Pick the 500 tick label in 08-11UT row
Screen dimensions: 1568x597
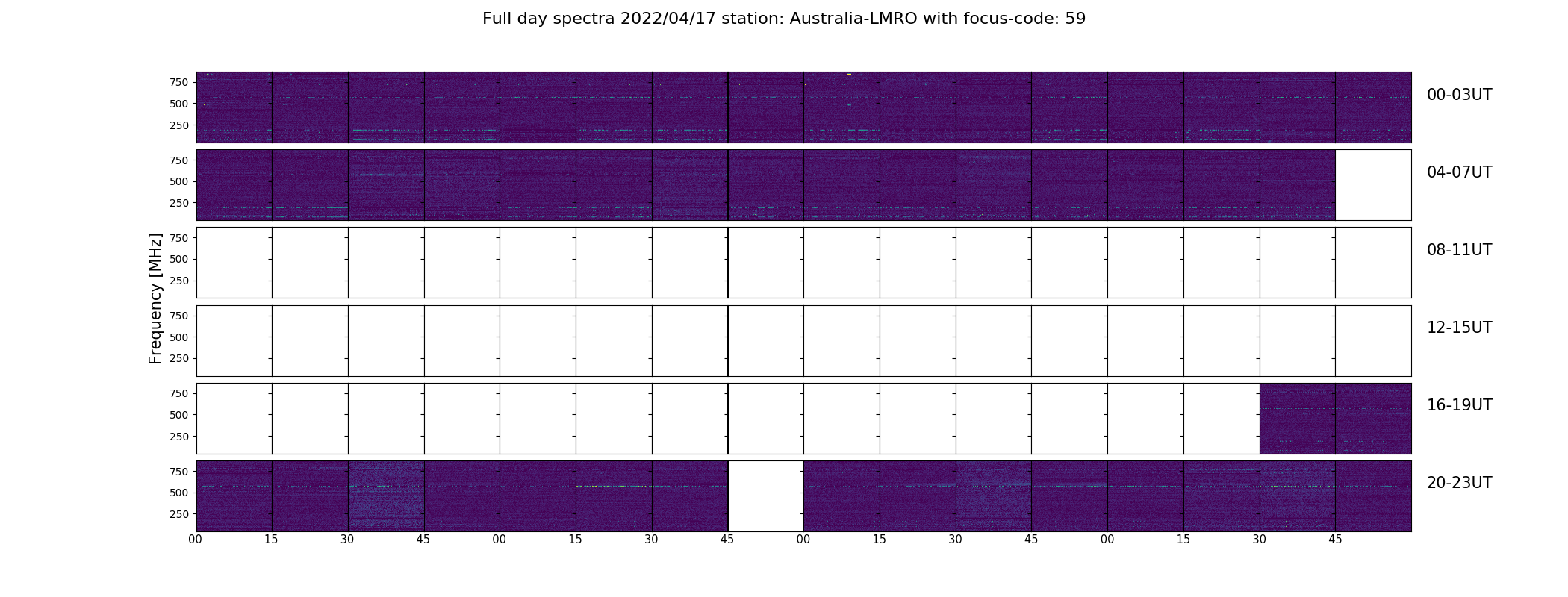click(179, 259)
